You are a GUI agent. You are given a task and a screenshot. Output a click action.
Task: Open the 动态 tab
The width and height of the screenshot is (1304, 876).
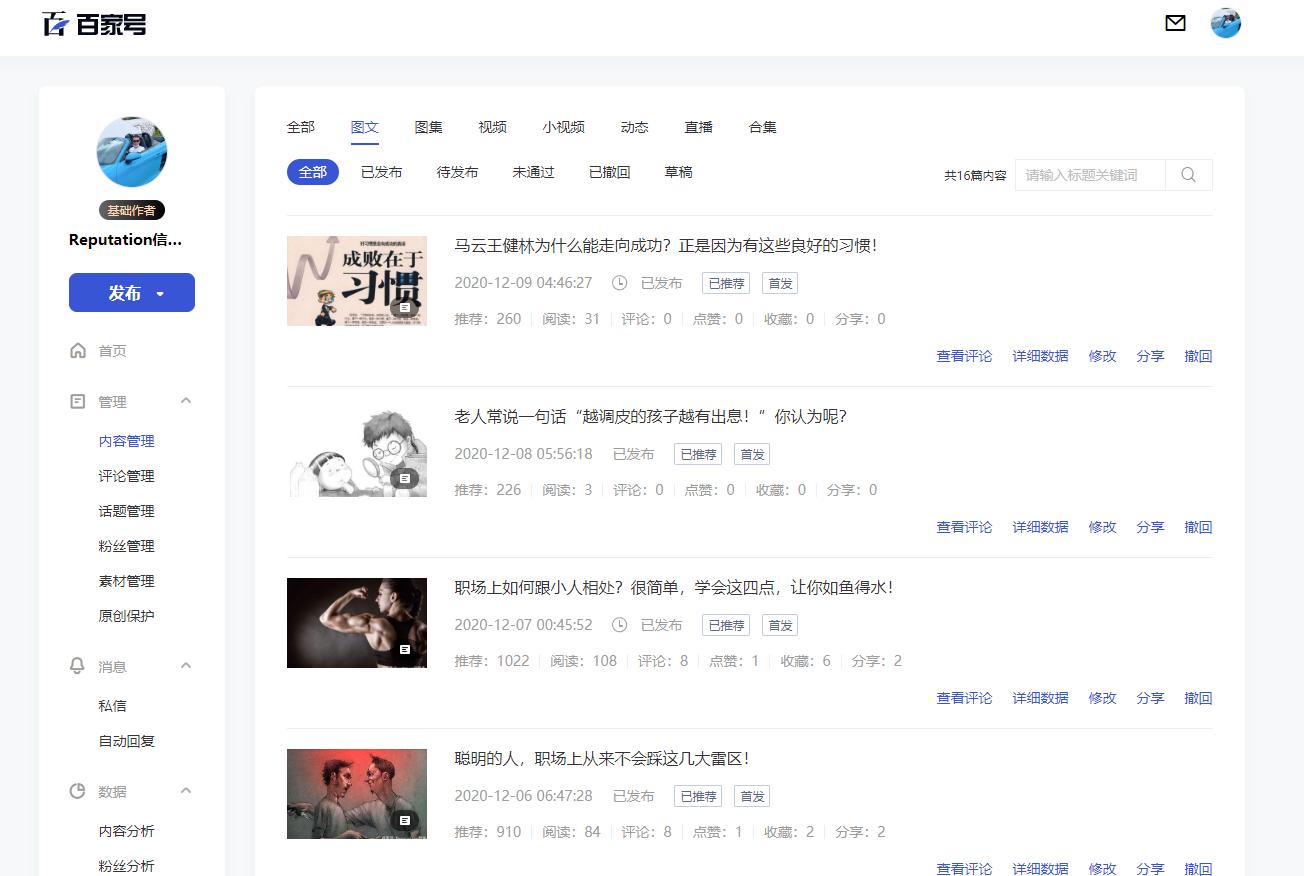tap(635, 127)
